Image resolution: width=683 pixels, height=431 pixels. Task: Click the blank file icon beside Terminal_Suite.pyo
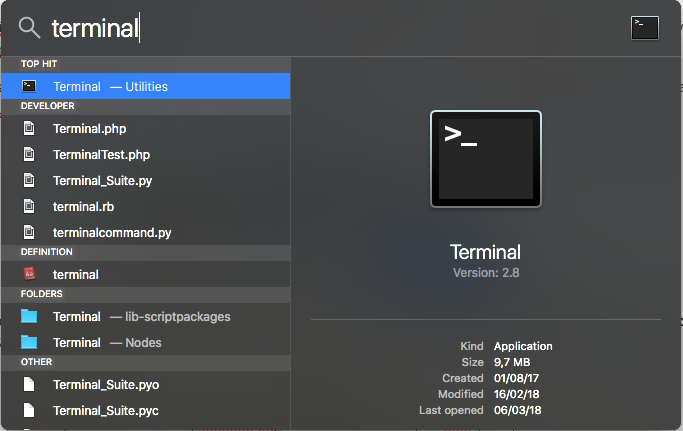(29, 384)
